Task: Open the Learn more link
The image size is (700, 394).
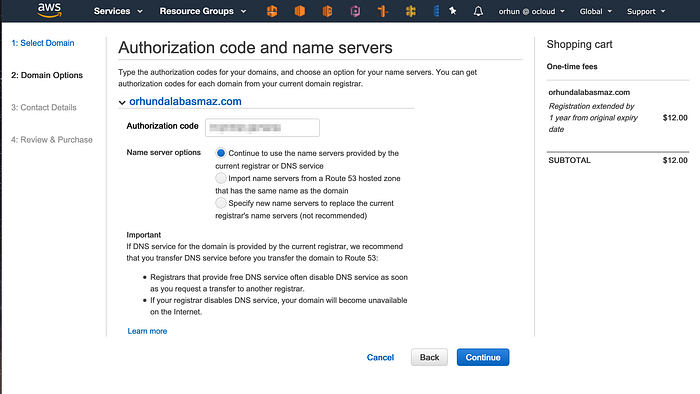Action: 147,331
